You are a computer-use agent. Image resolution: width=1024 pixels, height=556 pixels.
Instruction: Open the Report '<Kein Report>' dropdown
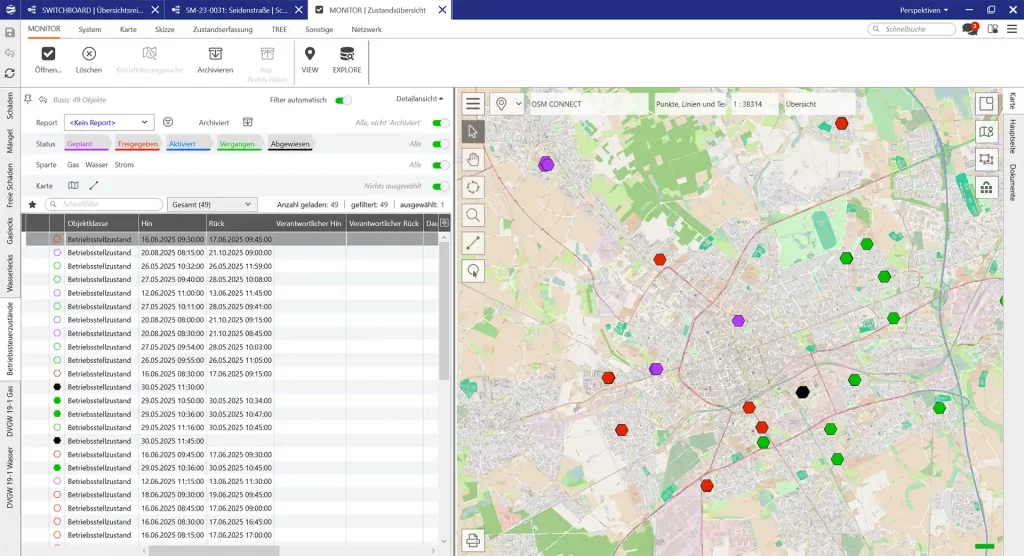point(109,122)
